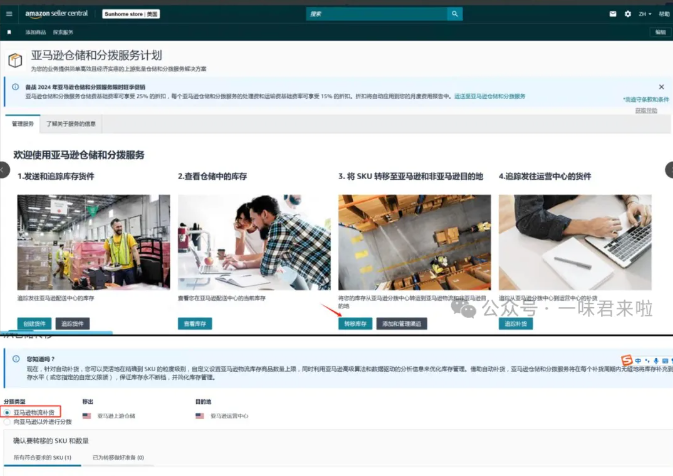
Task: Click the bookmark icon in favorites bar
Action: (8, 33)
